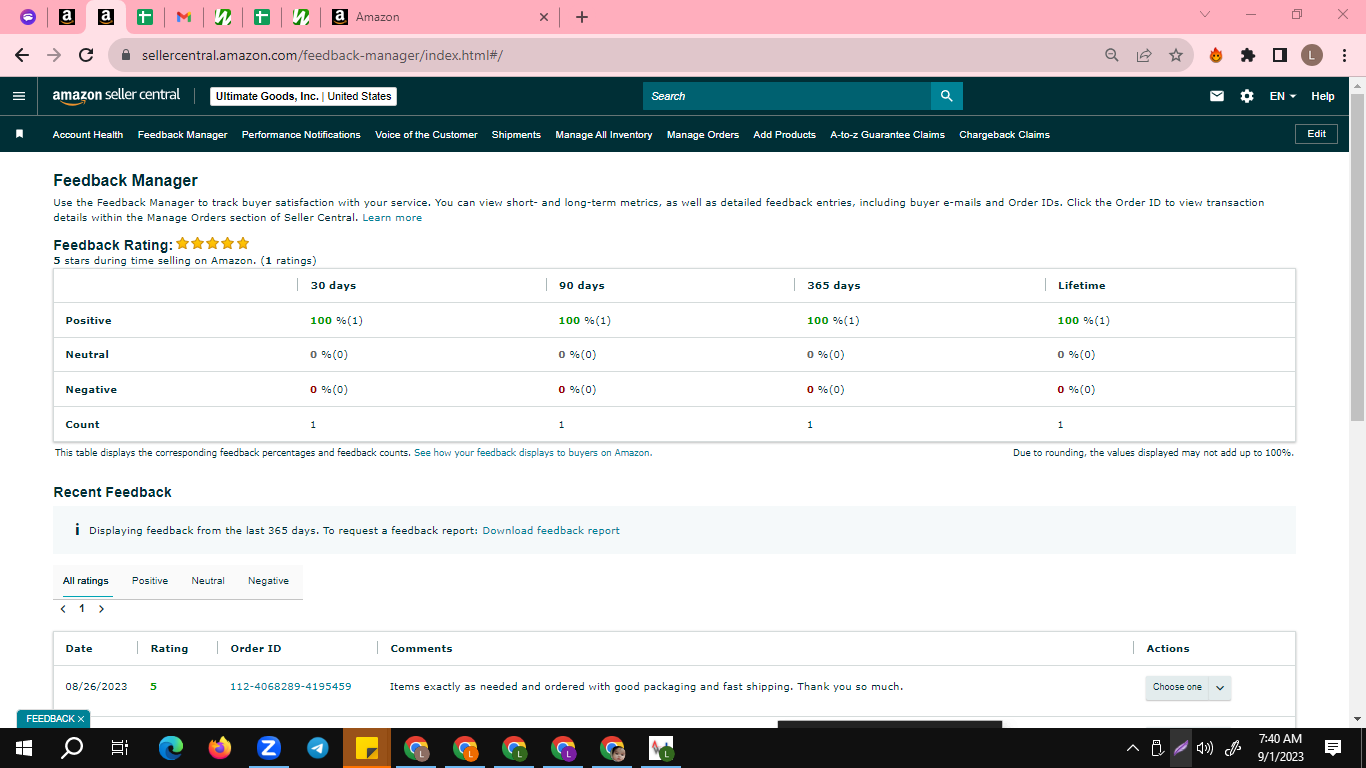Open Feedback Manager menu item
Screen dimensions: 1366x768
[x=183, y=134]
